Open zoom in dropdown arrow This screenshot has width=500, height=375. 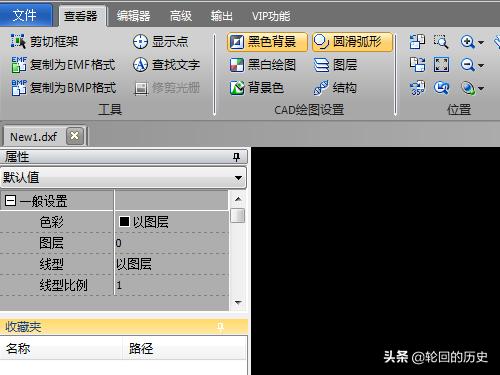tap(481, 43)
